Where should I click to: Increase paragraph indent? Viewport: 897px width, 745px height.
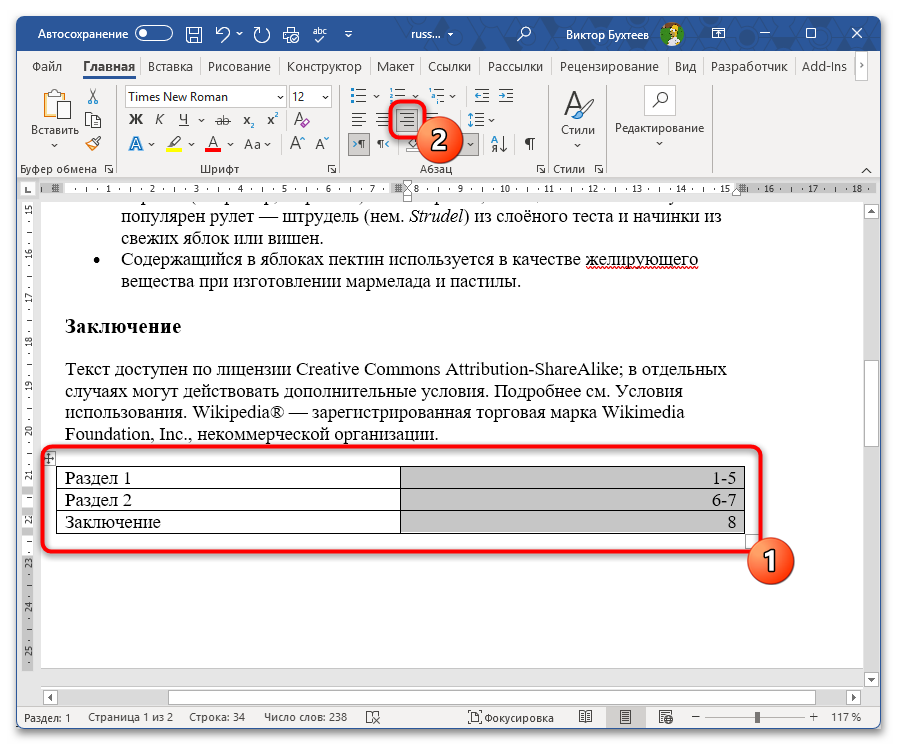click(506, 96)
